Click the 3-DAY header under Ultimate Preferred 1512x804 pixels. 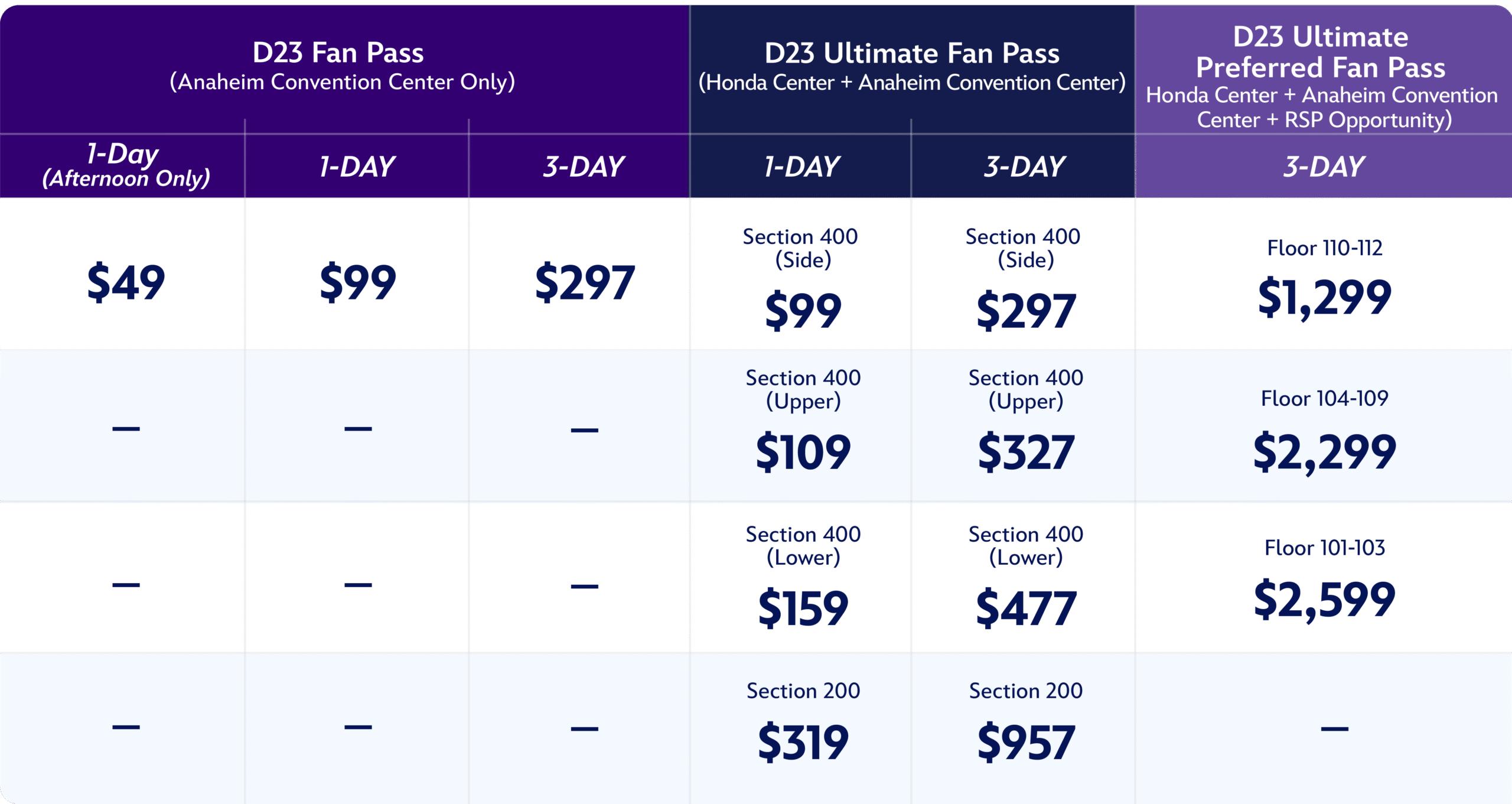tap(1324, 167)
